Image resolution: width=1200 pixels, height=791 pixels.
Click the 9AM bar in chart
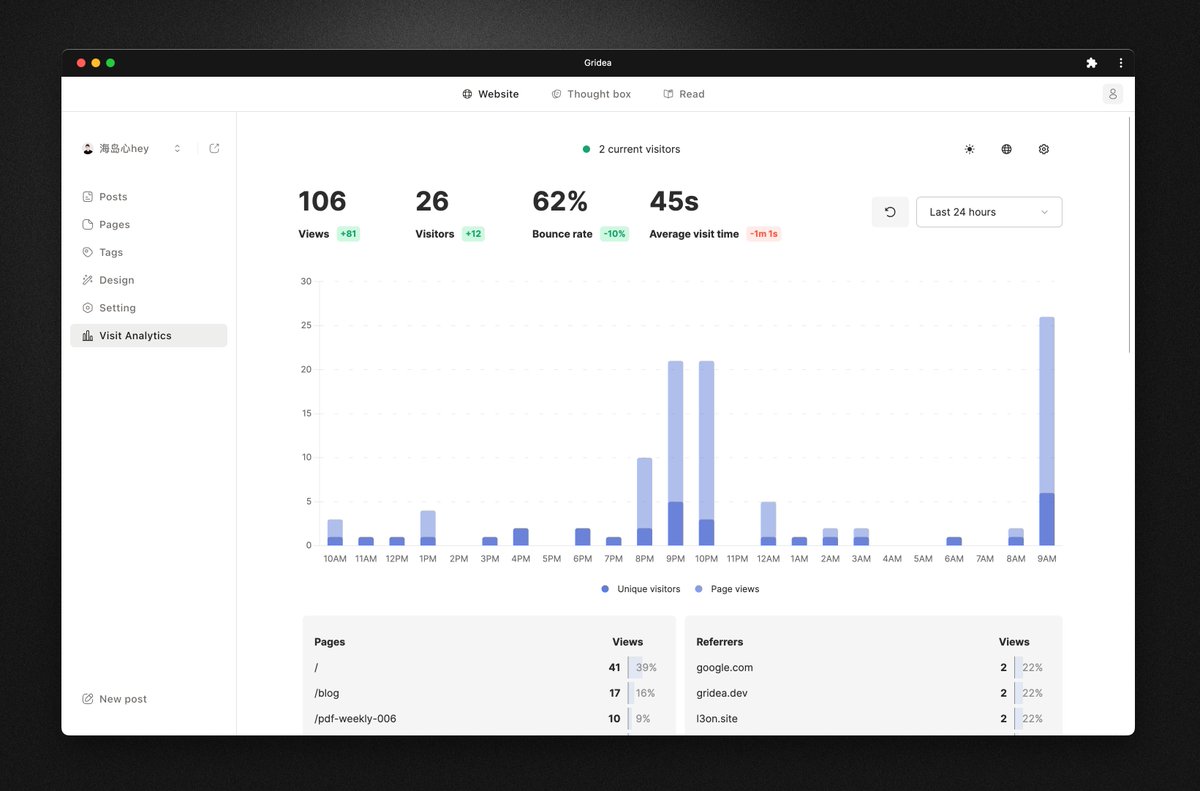pyautogui.click(x=1047, y=431)
